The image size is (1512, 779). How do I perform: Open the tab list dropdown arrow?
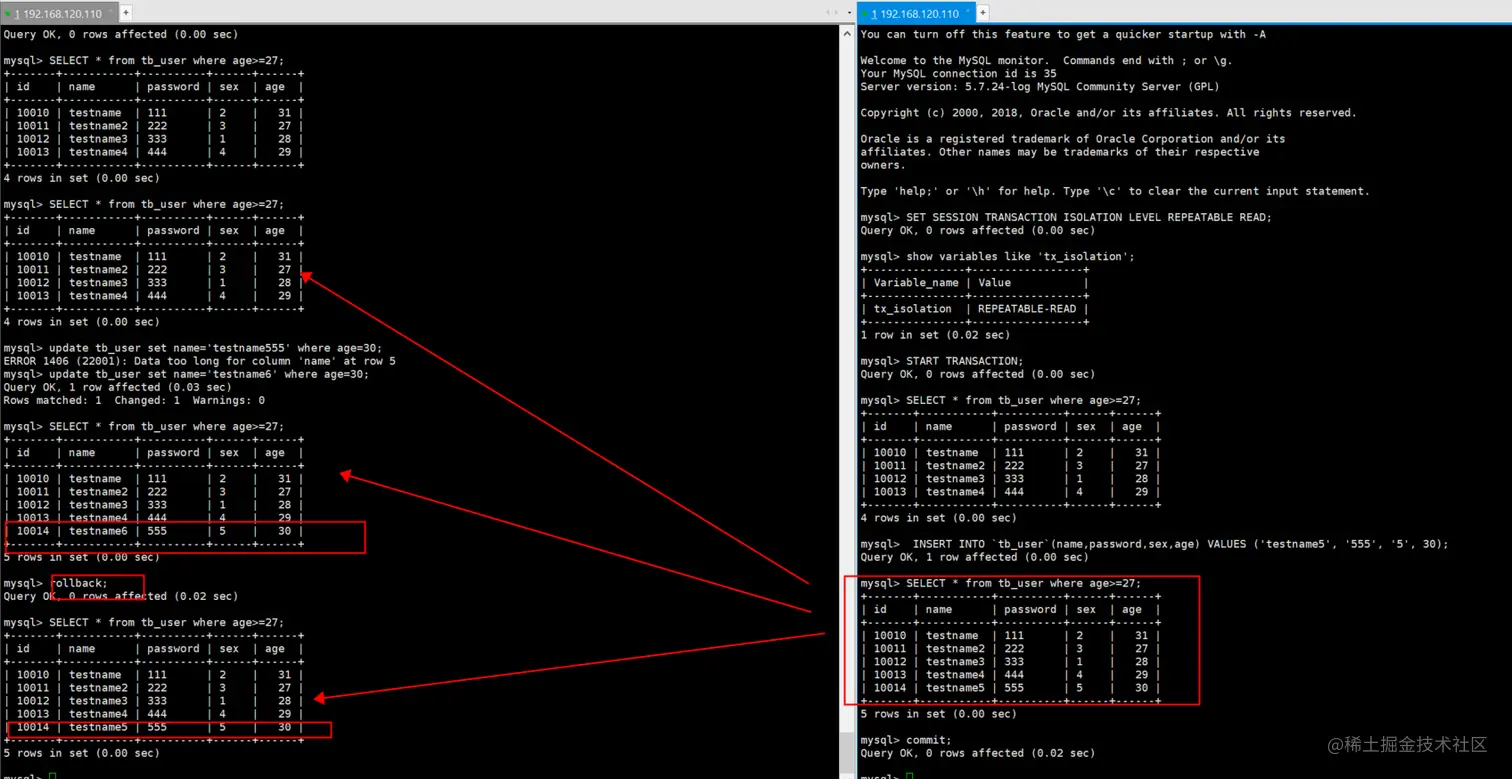pos(849,12)
